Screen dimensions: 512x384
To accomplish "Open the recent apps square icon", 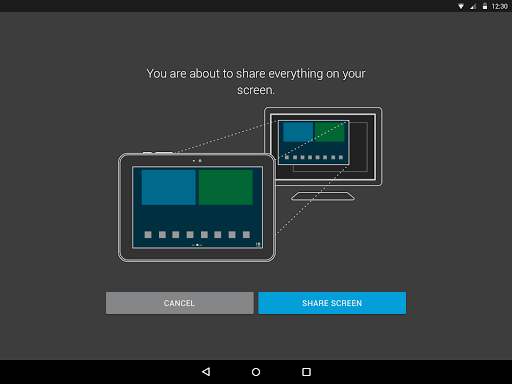I will click(x=306, y=372).
